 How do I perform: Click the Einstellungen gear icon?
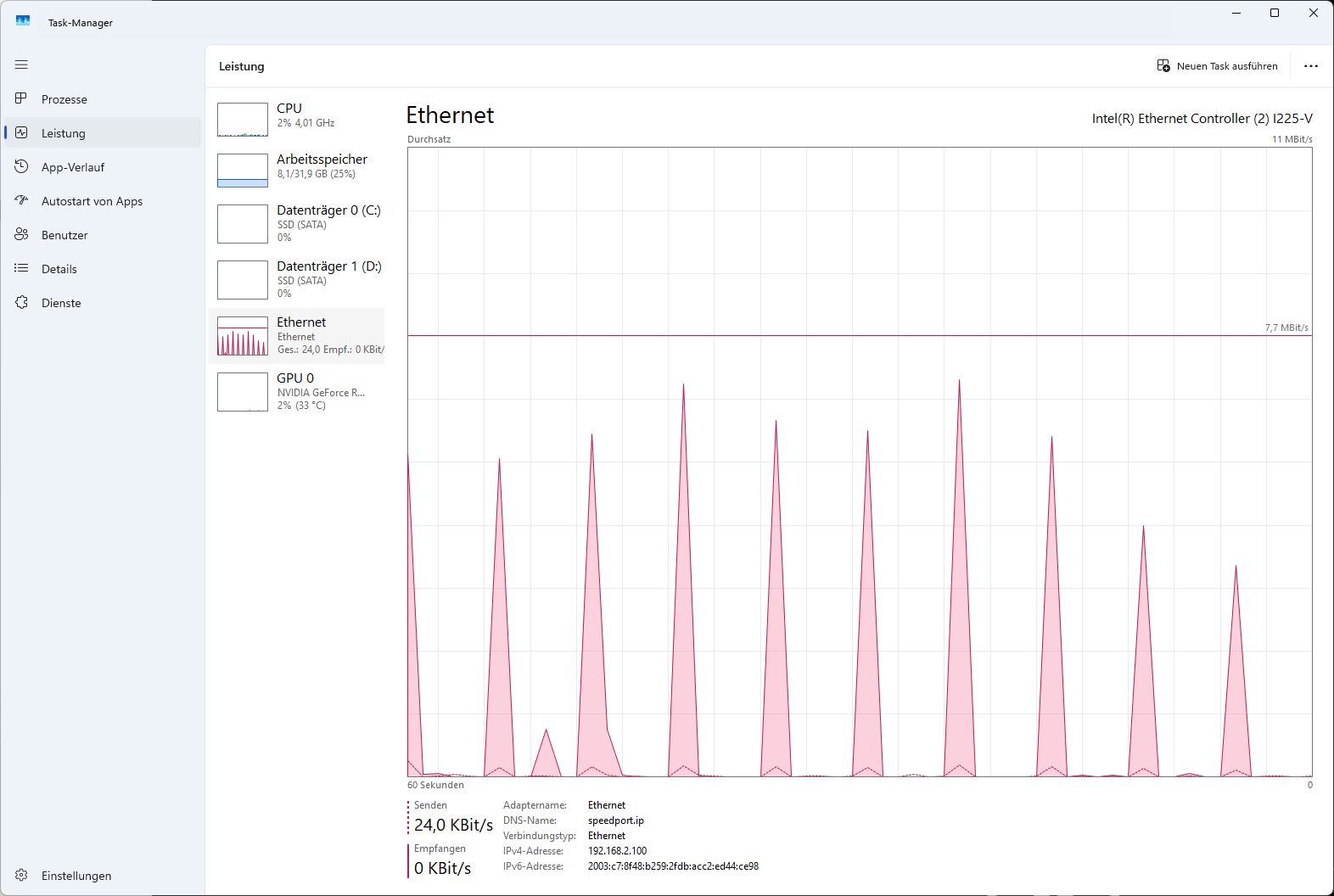click(x=21, y=875)
